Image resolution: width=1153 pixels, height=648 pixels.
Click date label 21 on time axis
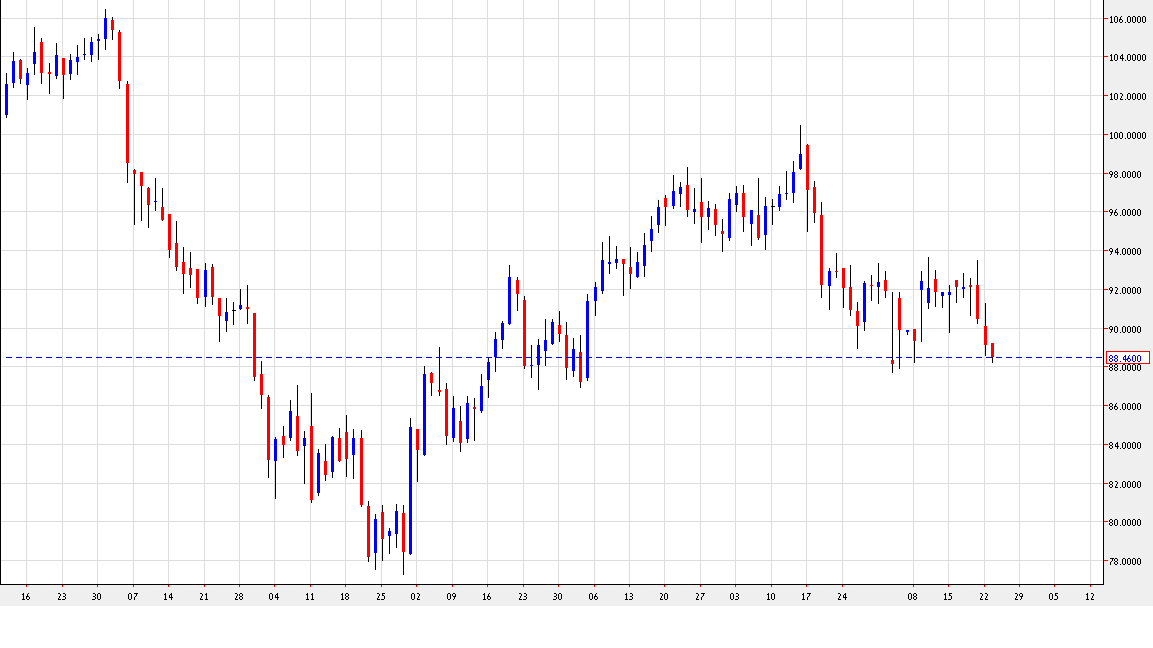[x=204, y=597]
